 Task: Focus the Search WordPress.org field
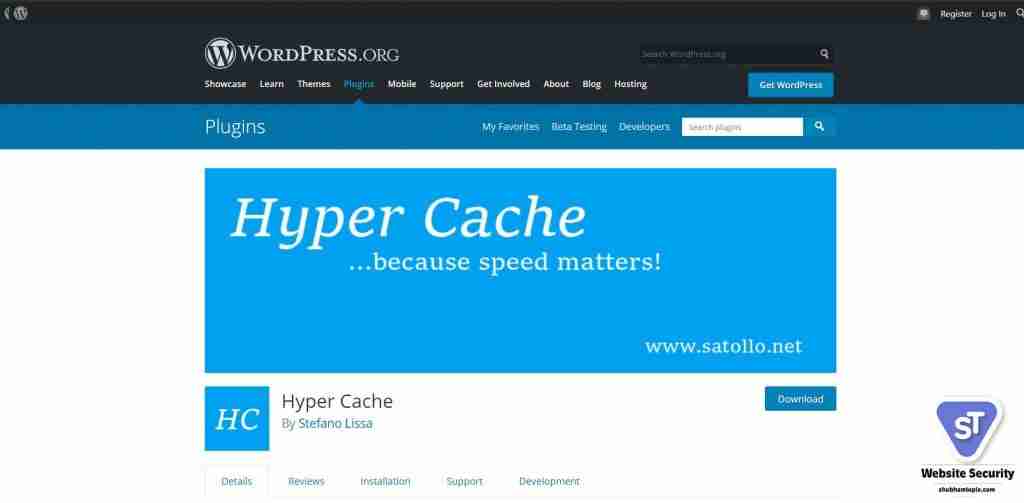(728, 54)
